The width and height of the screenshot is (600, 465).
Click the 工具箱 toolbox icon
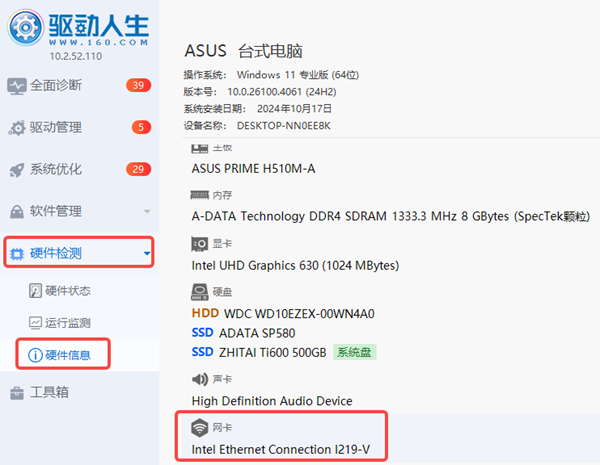click(x=17, y=393)
